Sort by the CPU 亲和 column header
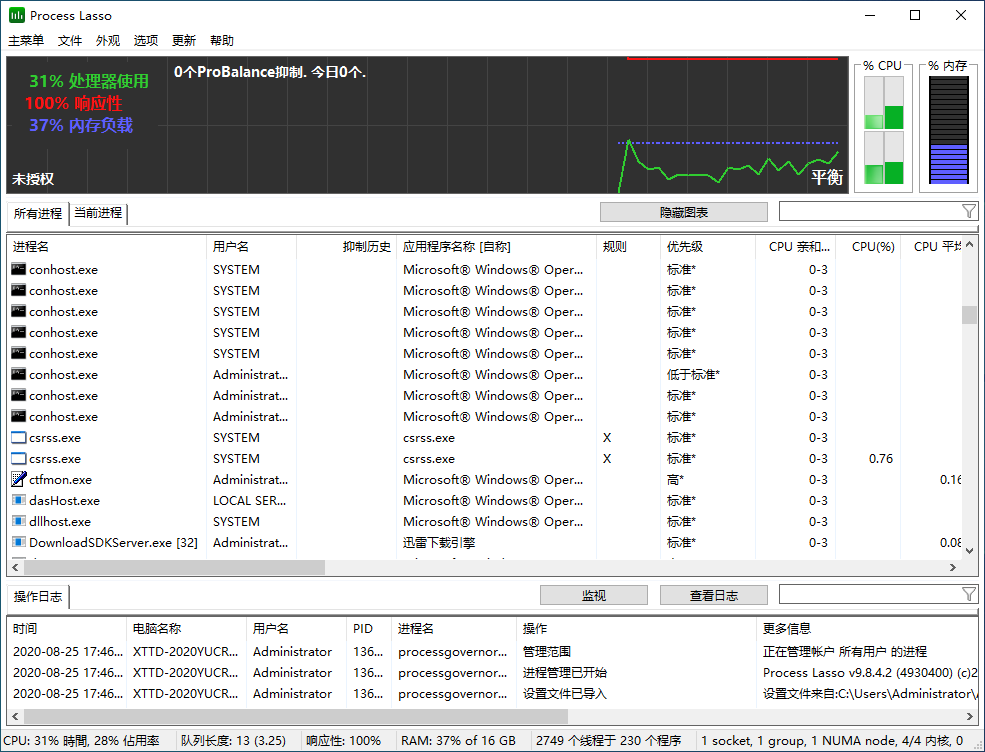The width and height of the screenshot is (985, 752). 795,247
